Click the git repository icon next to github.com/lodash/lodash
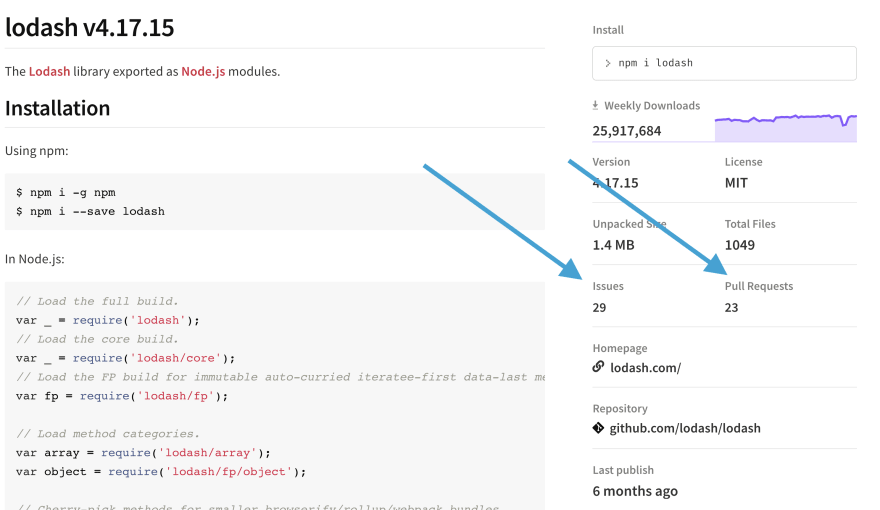 pos(598,428)
